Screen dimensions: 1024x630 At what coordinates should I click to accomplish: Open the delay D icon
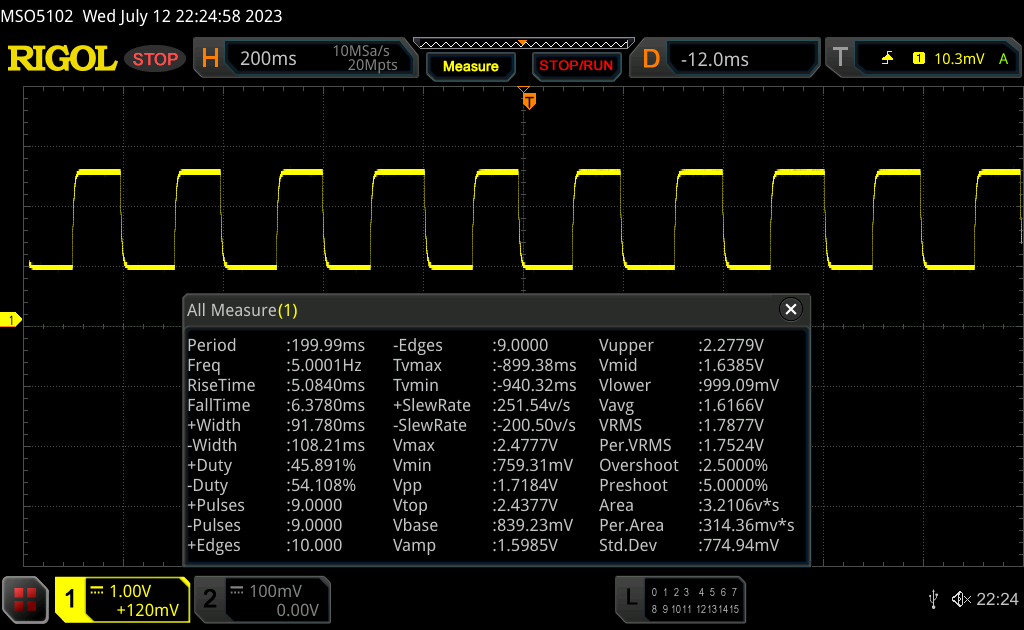pyautogui.click(x=651, y=59)
